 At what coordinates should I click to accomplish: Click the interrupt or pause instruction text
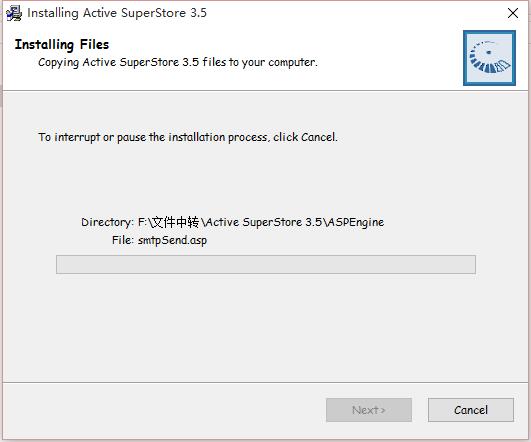point(188,137)
